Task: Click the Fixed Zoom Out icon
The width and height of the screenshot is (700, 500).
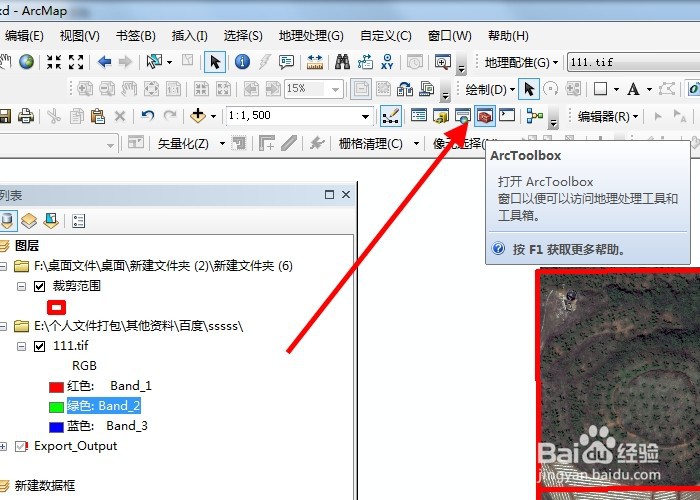Action: tap(76, 62)
